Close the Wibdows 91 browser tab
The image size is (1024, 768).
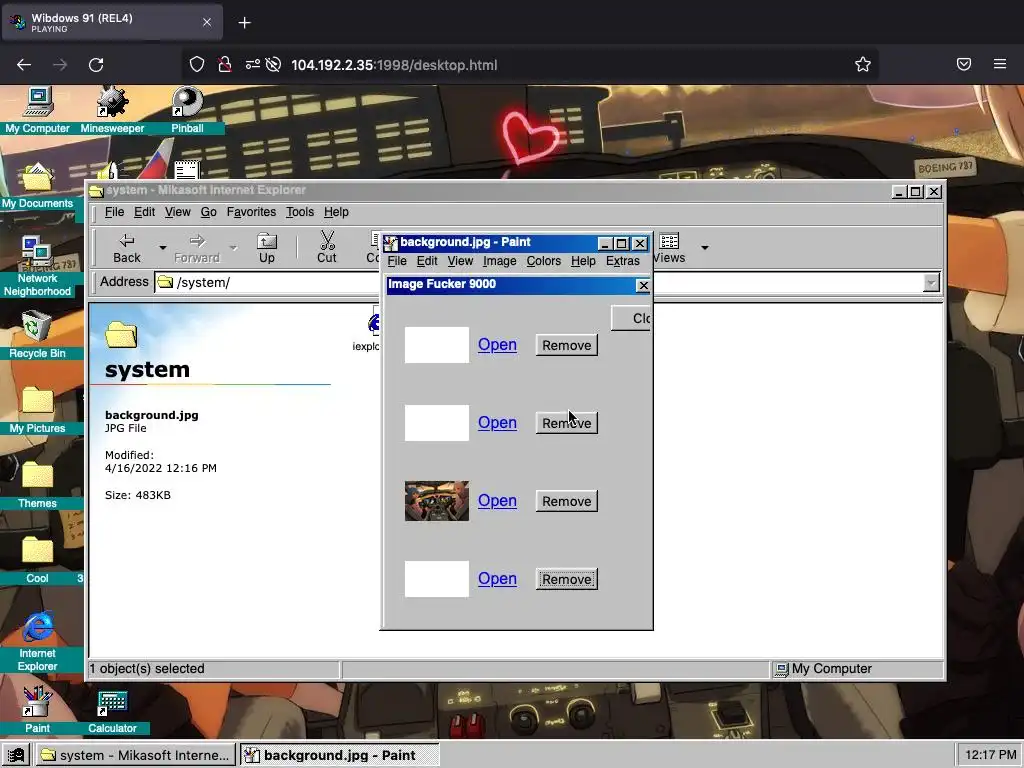coord(206,22)
